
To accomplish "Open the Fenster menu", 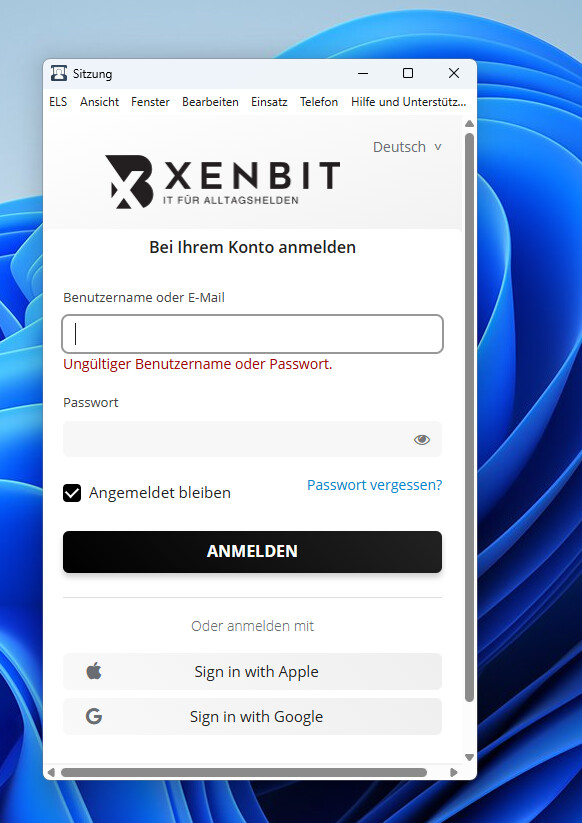I will (150, 102).
